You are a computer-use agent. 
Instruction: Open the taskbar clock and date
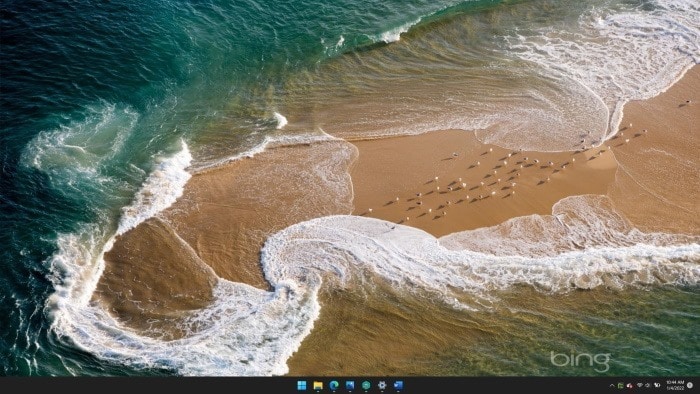(x=675, y=386)
